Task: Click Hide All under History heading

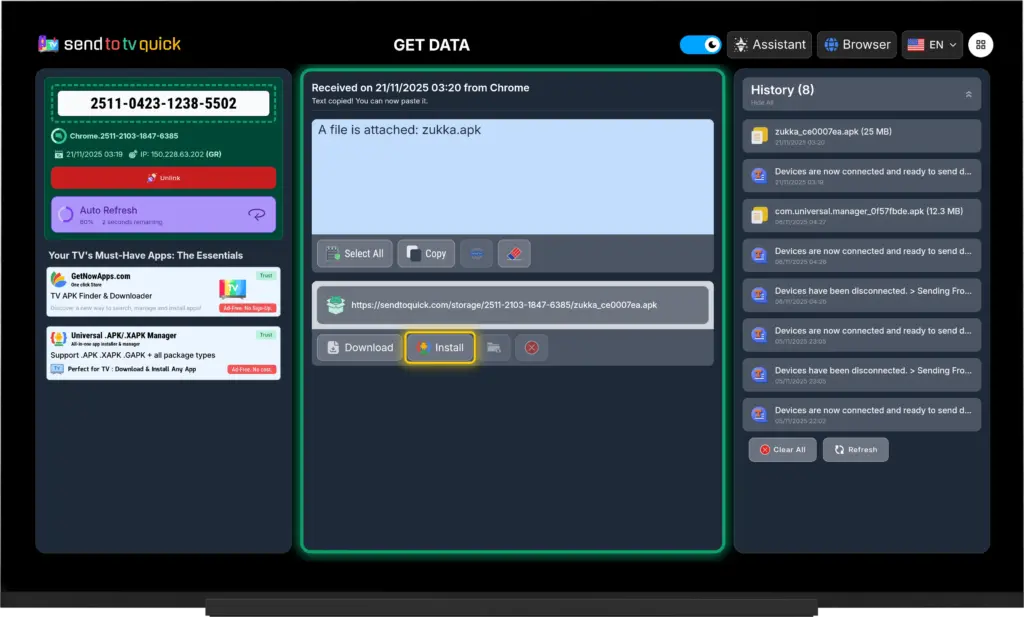Action: click(763, 103)
